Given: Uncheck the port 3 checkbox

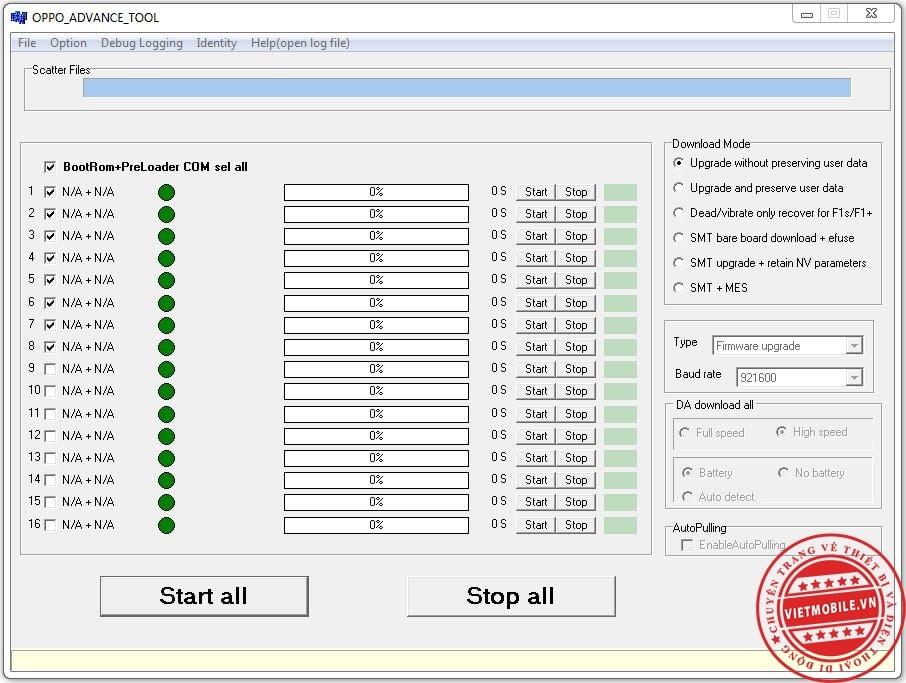Looking at the screenshot, I should [50, 236].
